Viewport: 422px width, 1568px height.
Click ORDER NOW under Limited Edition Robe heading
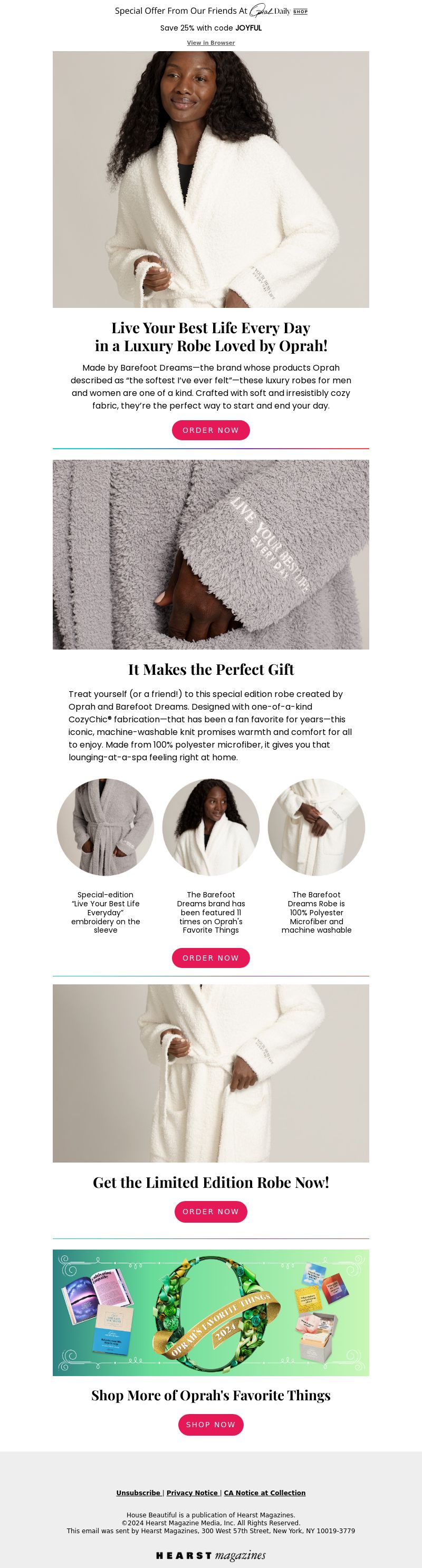[210, 1211]
